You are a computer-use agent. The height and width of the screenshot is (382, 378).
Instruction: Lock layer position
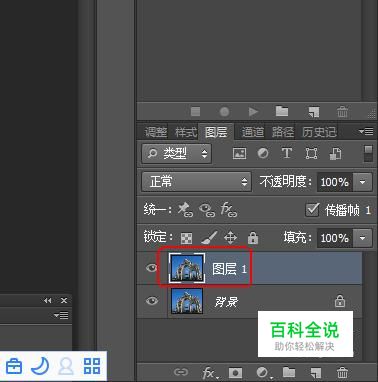(x=231, y=238)
